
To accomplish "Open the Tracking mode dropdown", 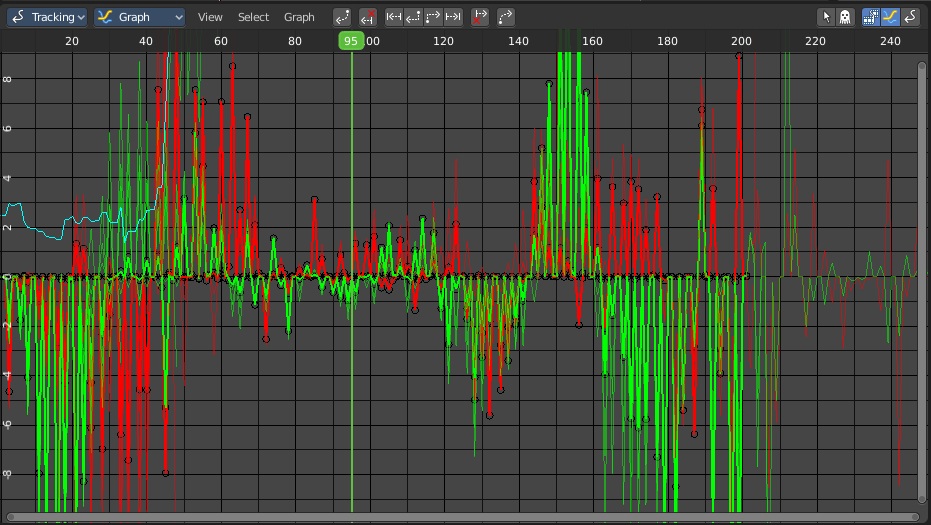I will (x=47, y=17).
